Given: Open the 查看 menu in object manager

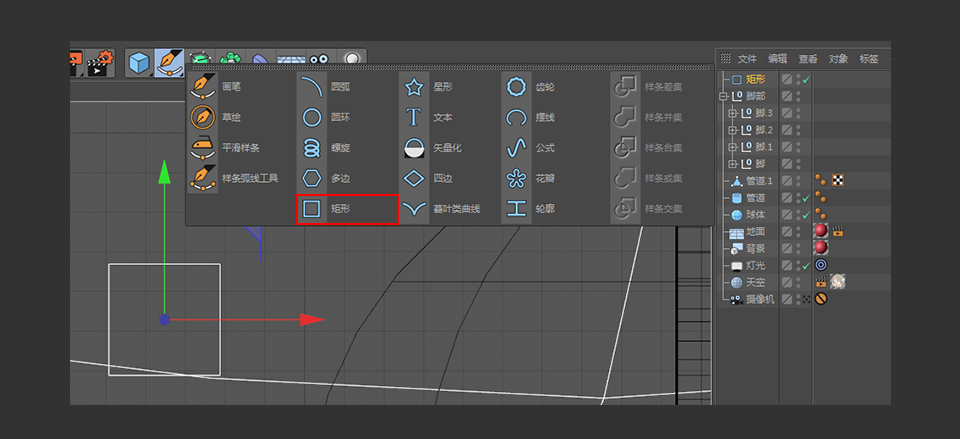Looking at the screenshot, I should pyautogui.click(x=808, y=59).
